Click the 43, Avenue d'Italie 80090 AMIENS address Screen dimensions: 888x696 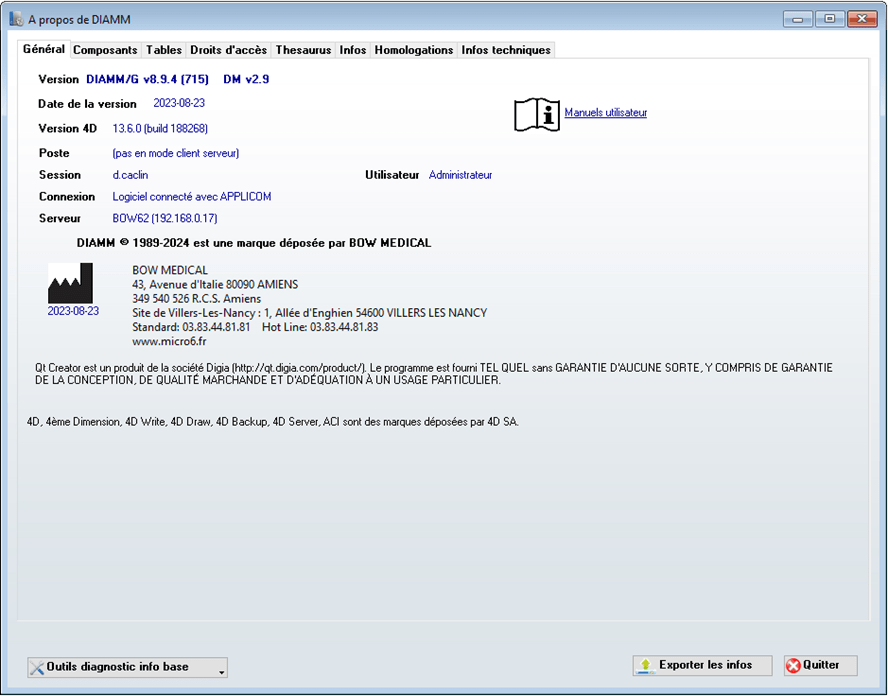(215, 284)
